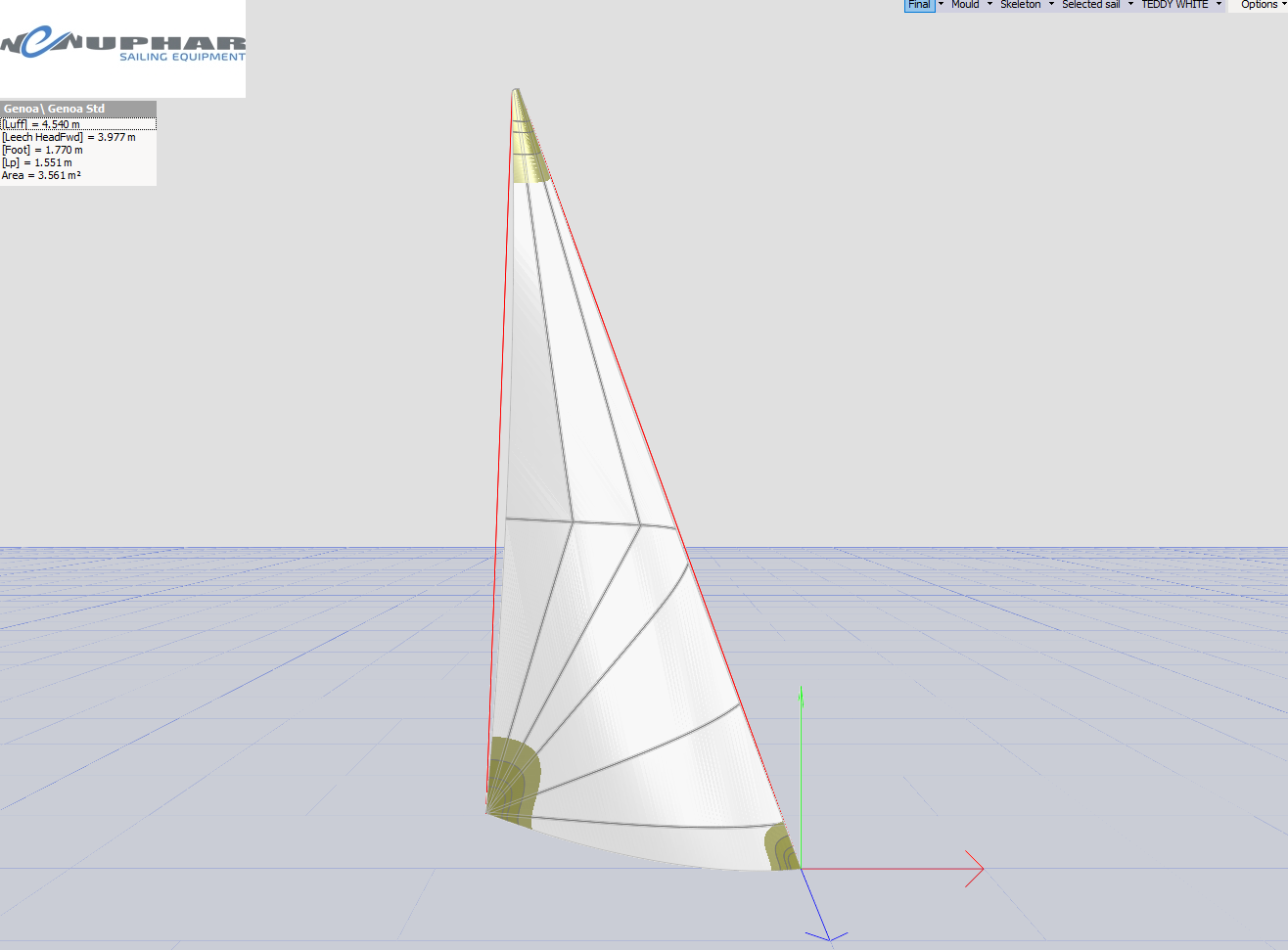Select the yellow head reinforcement patch
The height and width of the screenshot is (950, 1288).
(528, 157)
